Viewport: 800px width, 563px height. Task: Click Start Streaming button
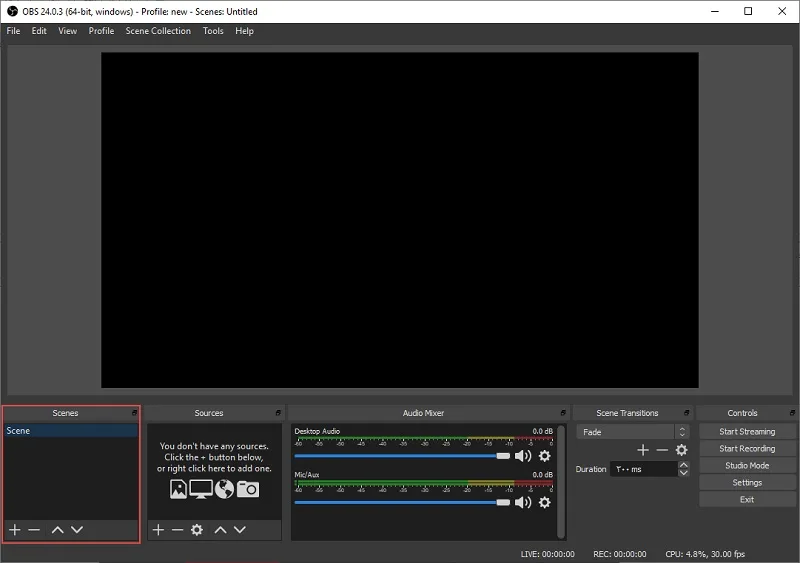tap(747, 431)
